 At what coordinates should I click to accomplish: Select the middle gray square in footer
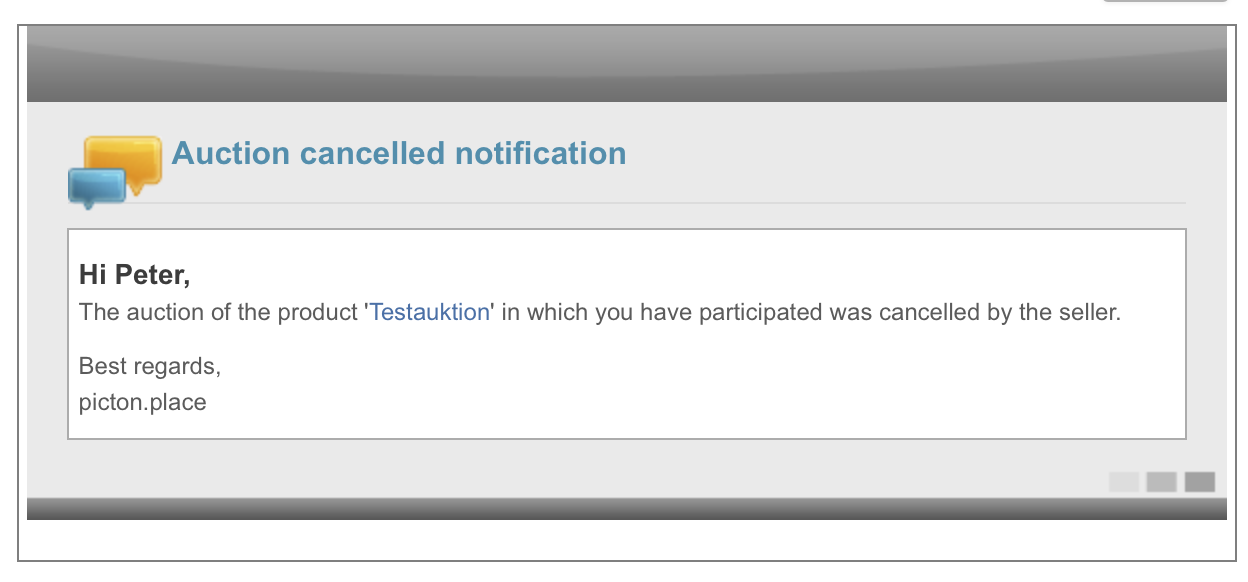(x=1161, y=482)
